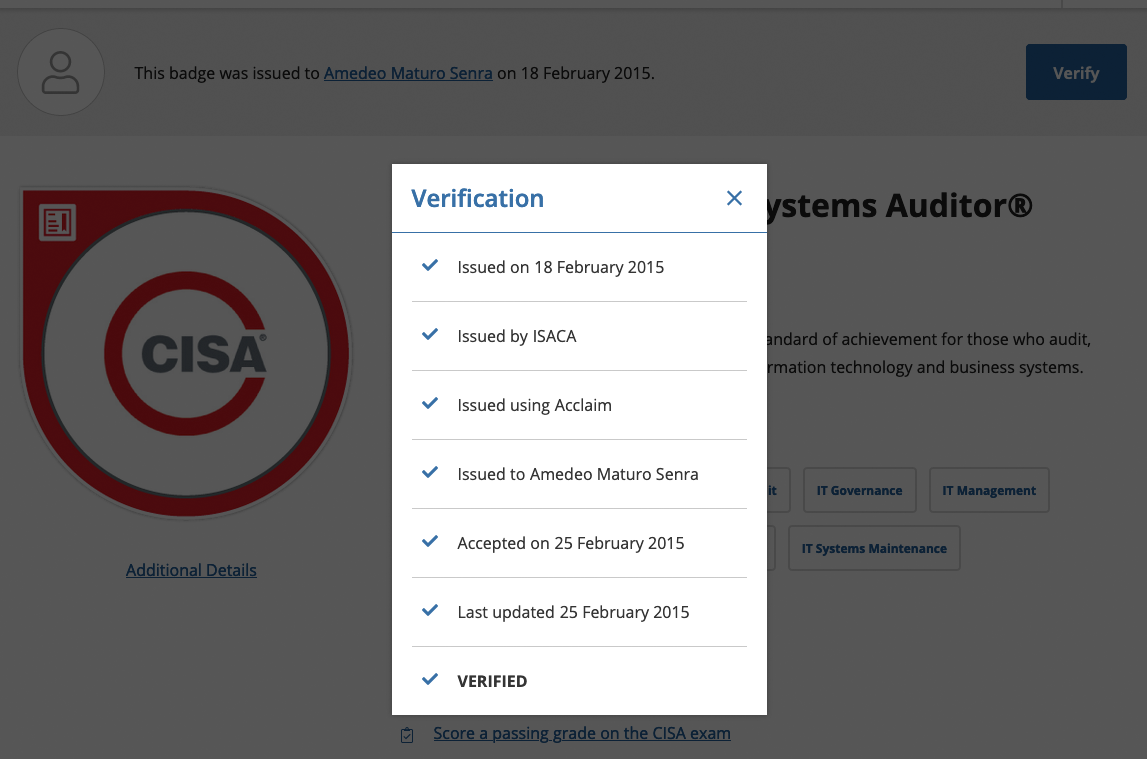The height and width of the screenshot is (759, 1147).
Task: Open the Additional Details link
Action: 191,570
